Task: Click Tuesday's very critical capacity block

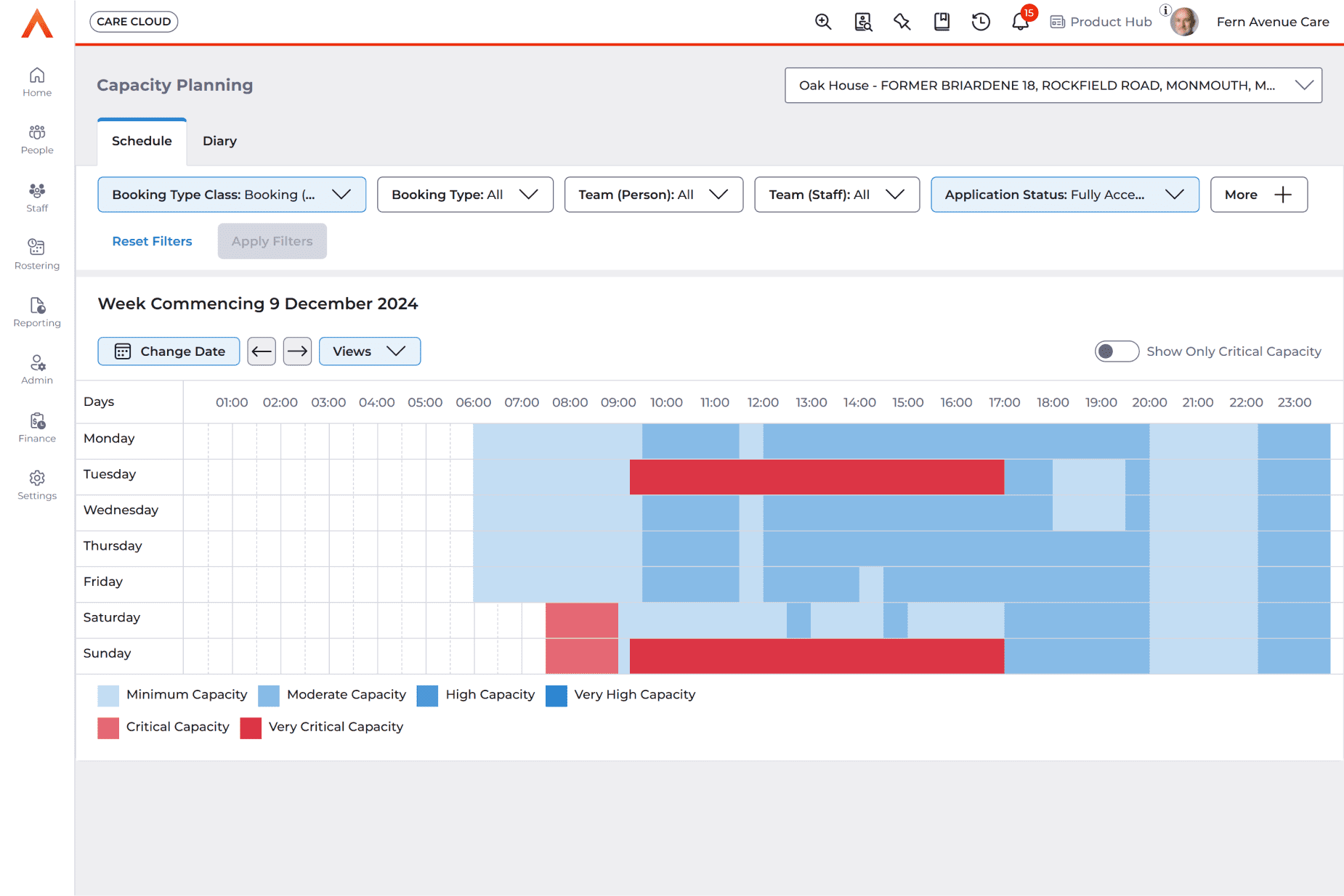Action: point(817,477)
